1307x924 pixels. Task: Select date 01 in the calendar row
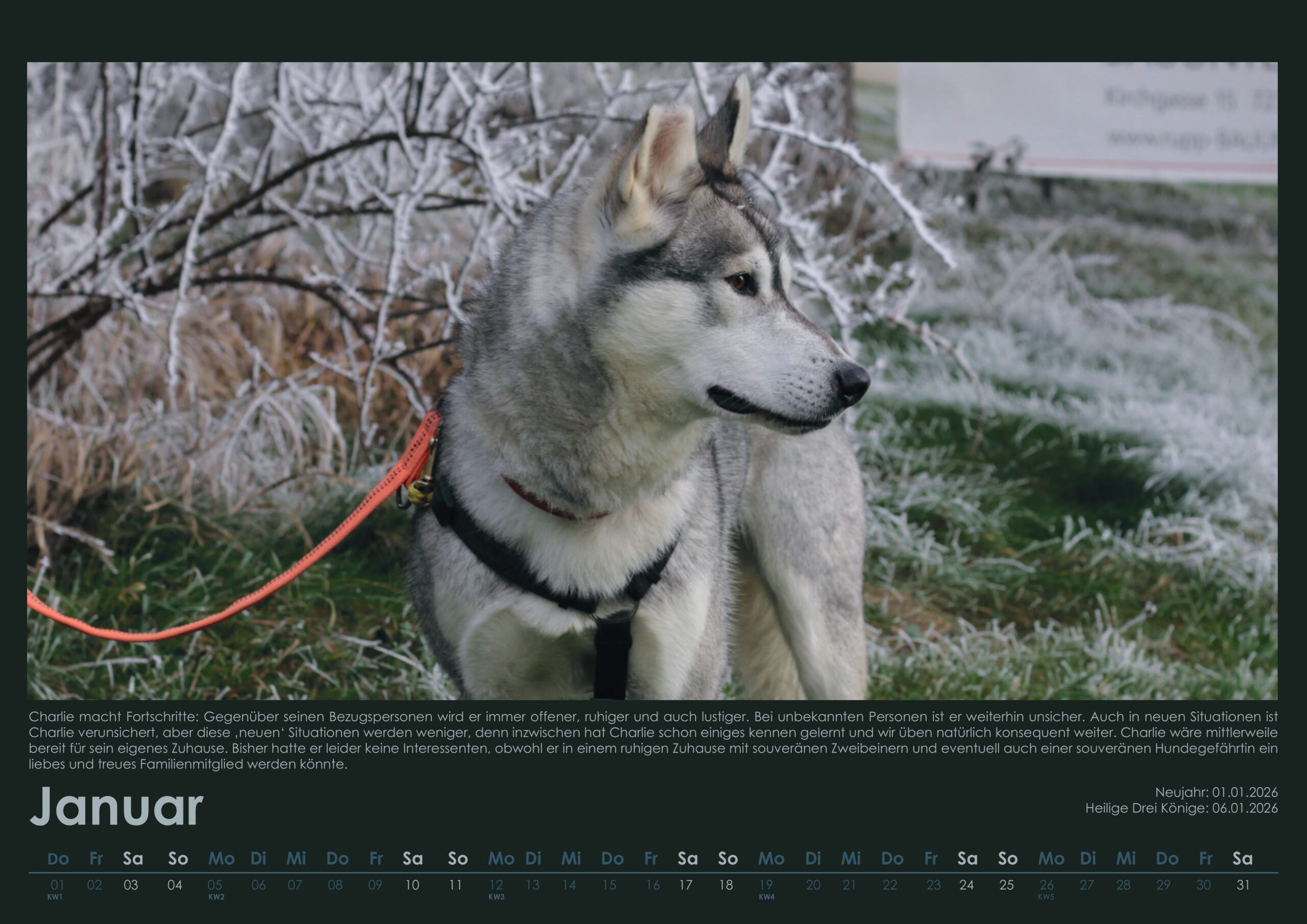tap(57, 885)
